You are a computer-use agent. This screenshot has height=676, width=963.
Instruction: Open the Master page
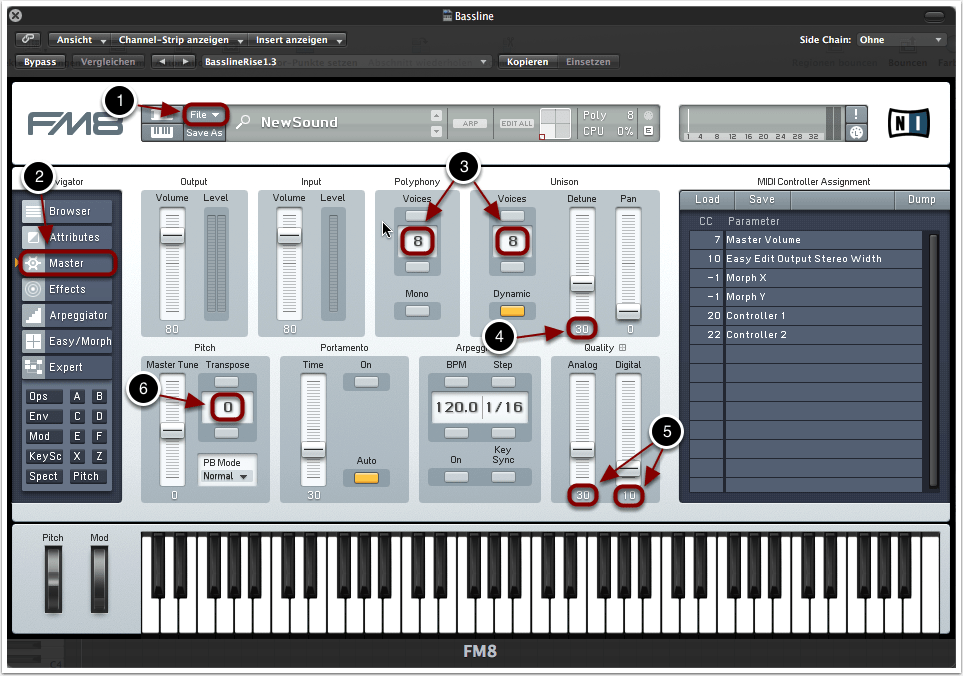tap(67, 263)
